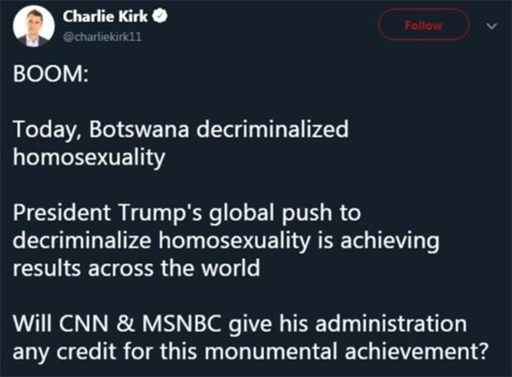Image resolution: width=512 pixels, height=377 pixels.
Task: Click the Charlie Kirk display name
Action: [x=105, y=16]
